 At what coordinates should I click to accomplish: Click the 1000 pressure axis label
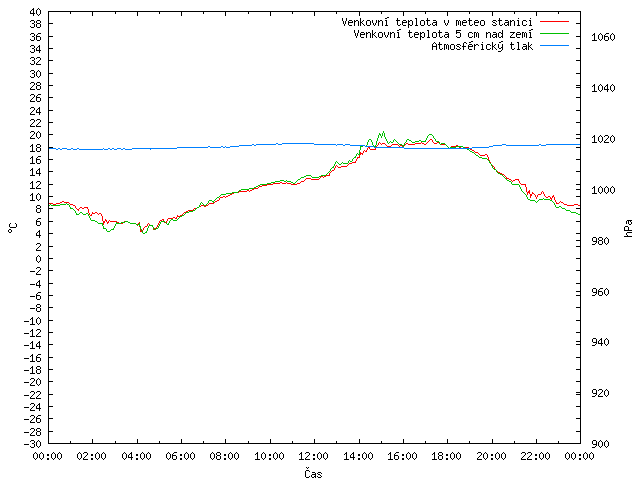point(603,190)
